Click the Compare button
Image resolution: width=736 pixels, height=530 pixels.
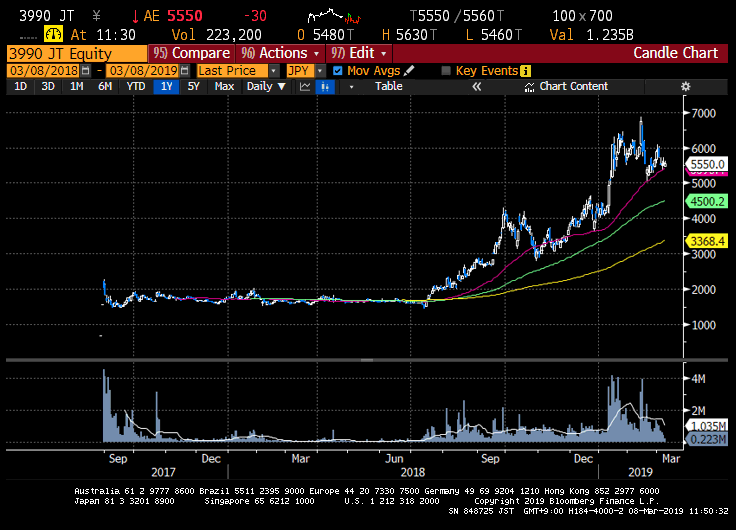click(190, 53)
